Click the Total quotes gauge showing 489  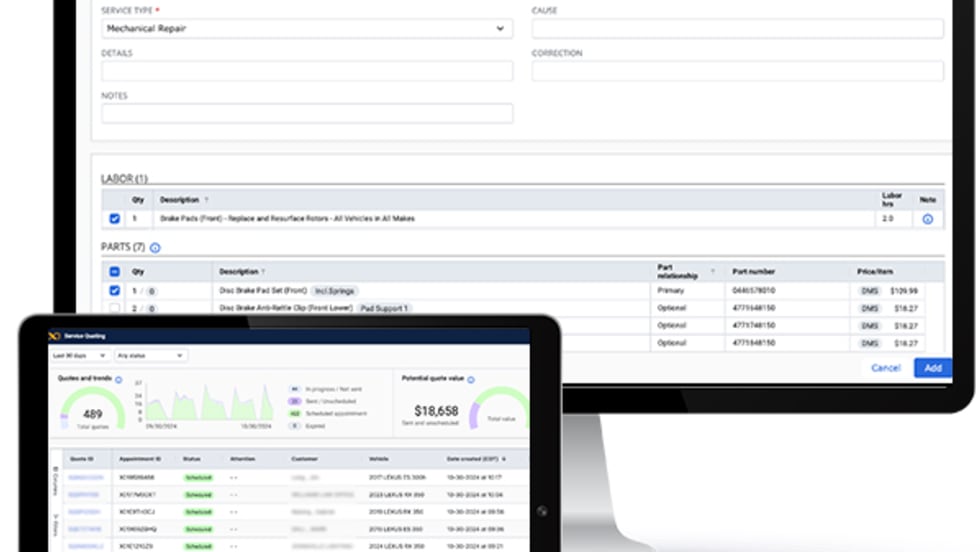[x=92, y=410]
